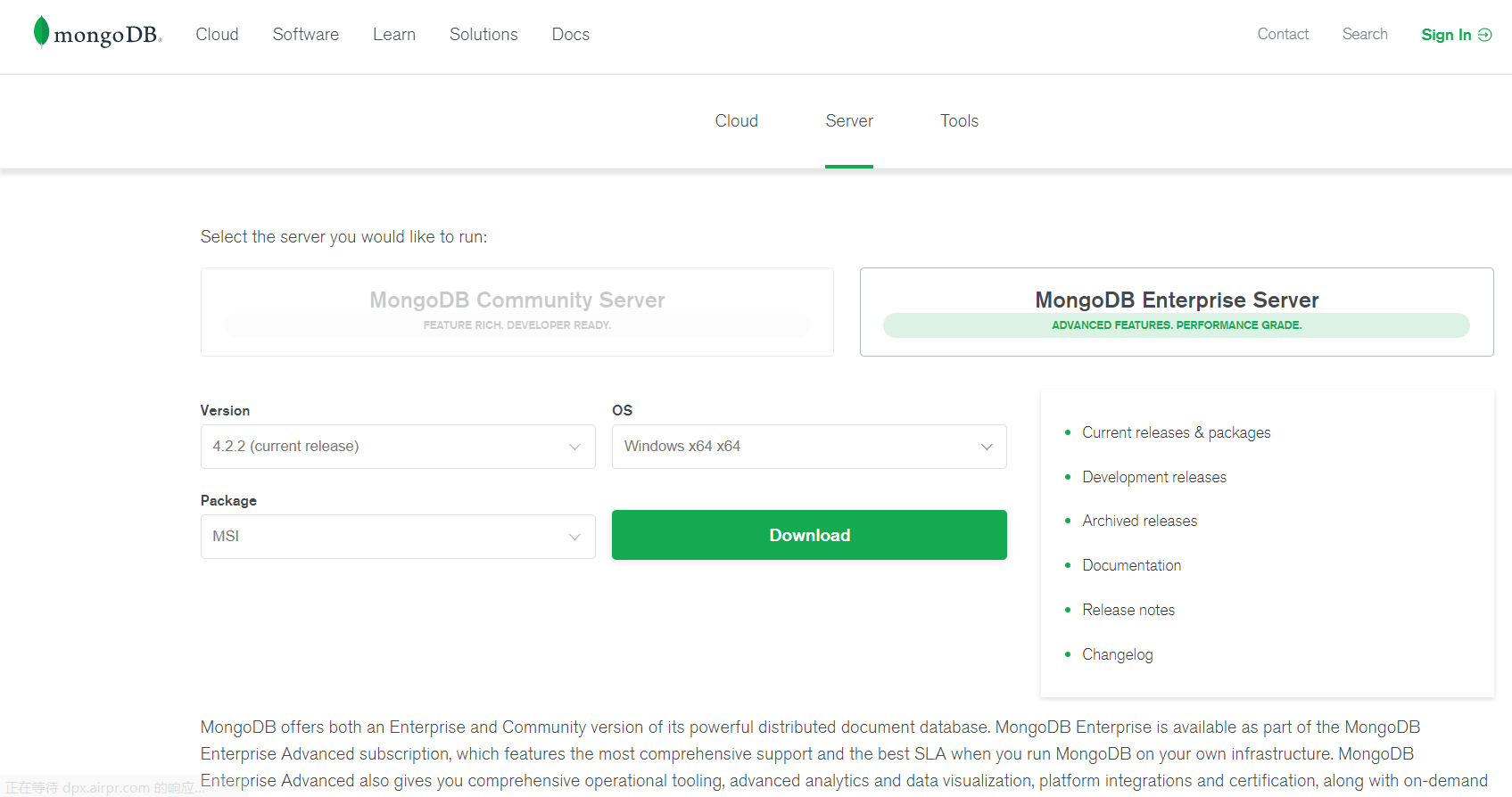1512x797 pixels.
Task: Switch to the Server tab
Action: pos(849,121)
